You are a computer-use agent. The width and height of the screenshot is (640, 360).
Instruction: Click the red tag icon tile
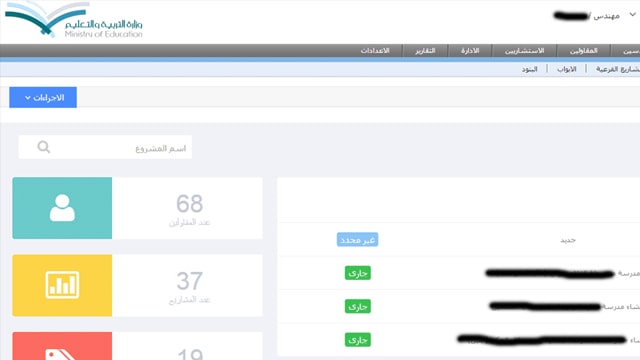(62, 346)
